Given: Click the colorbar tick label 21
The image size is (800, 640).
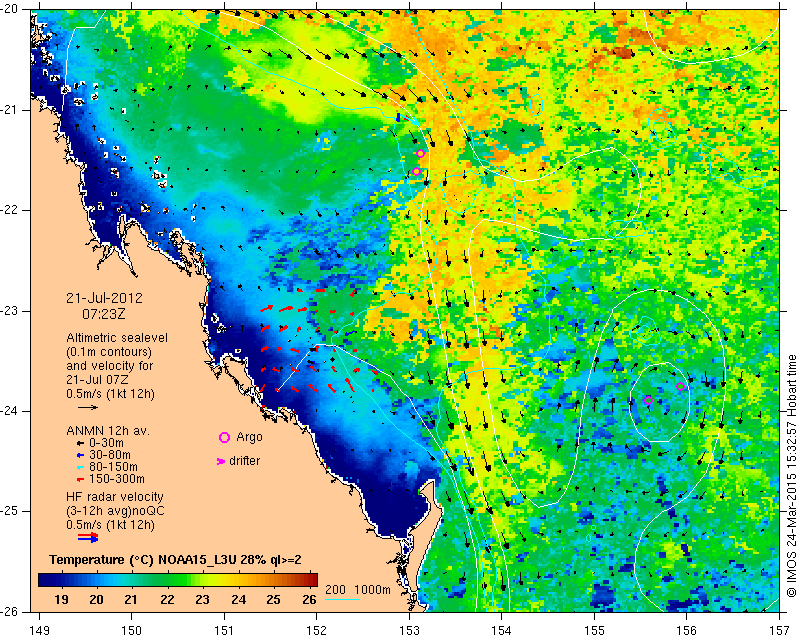Looking at the screenshot, I should click(132, 600).
